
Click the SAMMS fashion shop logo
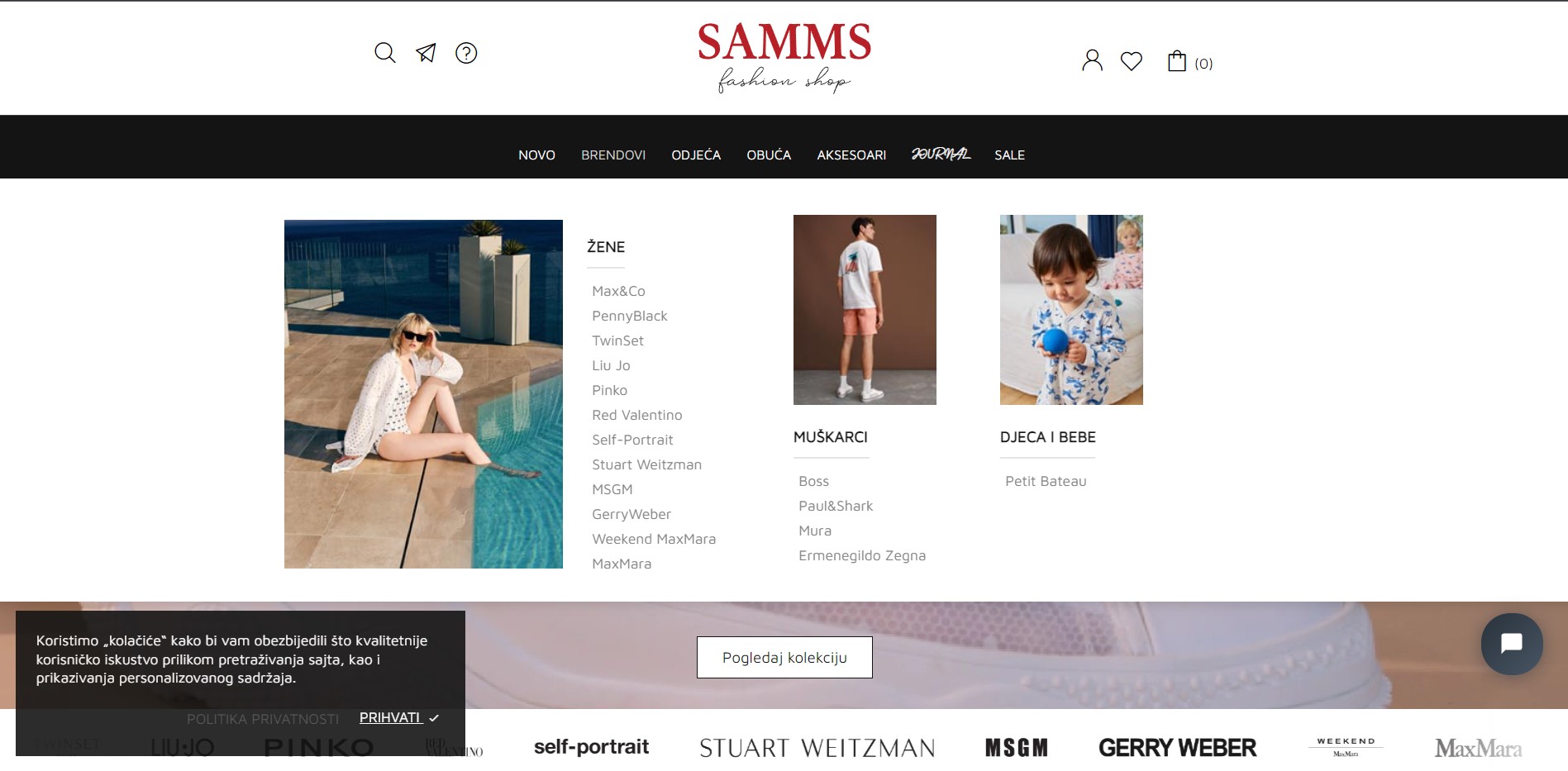pyautogui.click(x=784, y=57)
